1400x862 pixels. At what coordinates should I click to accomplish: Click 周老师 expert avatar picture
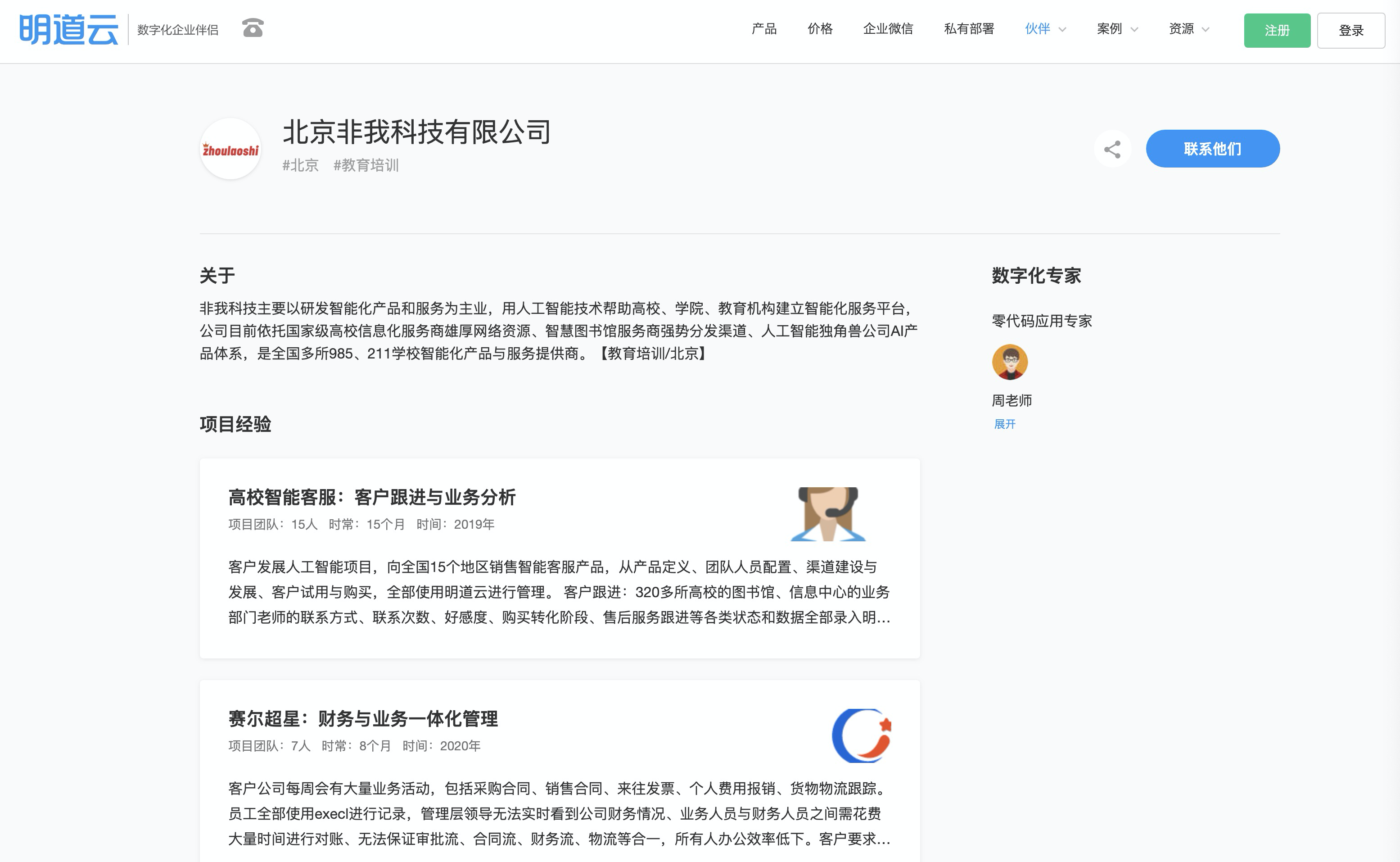(x=1010, y=362)
